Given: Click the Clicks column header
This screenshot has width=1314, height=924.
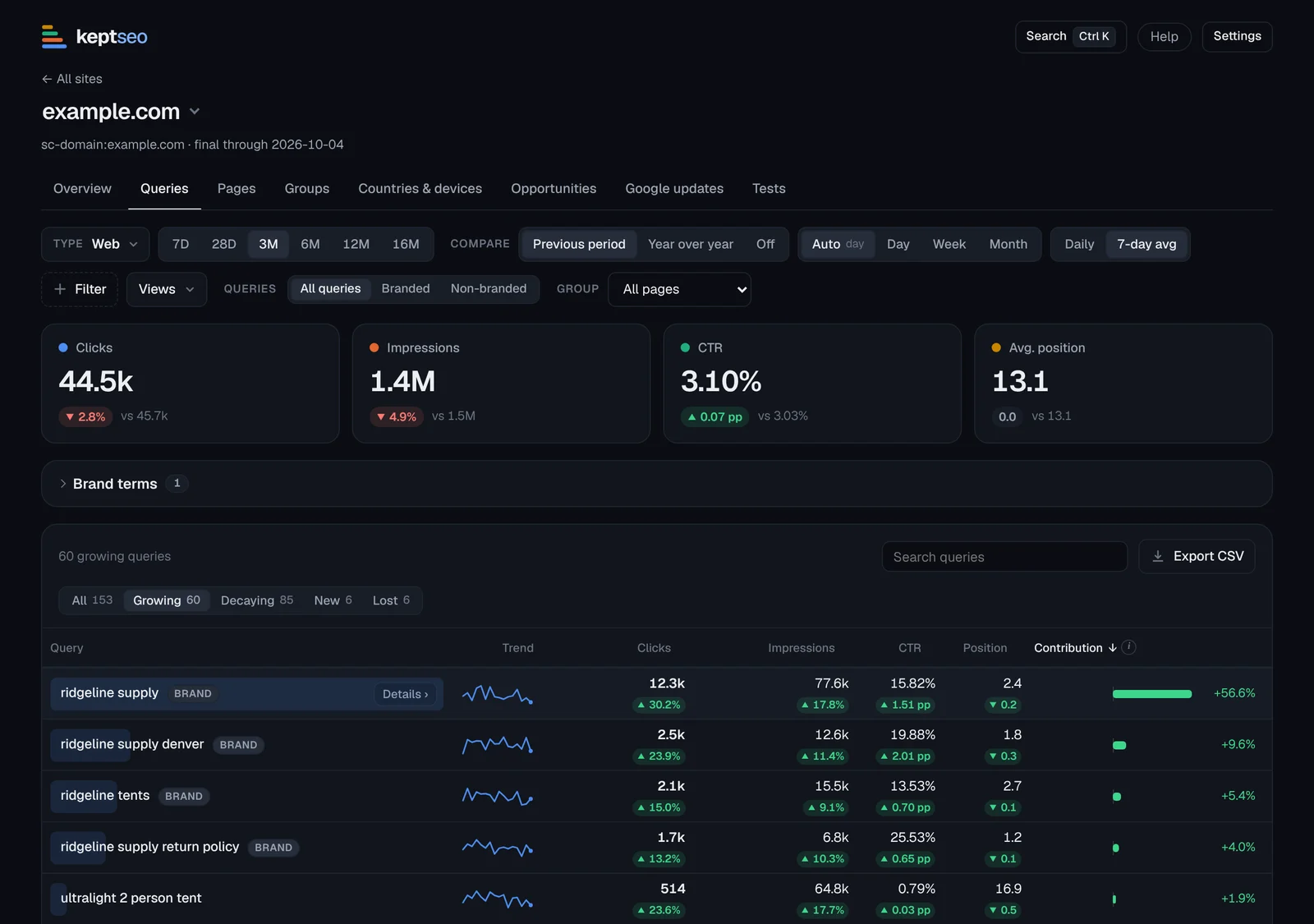Looking at the screenshot, I should click(654, 648).
